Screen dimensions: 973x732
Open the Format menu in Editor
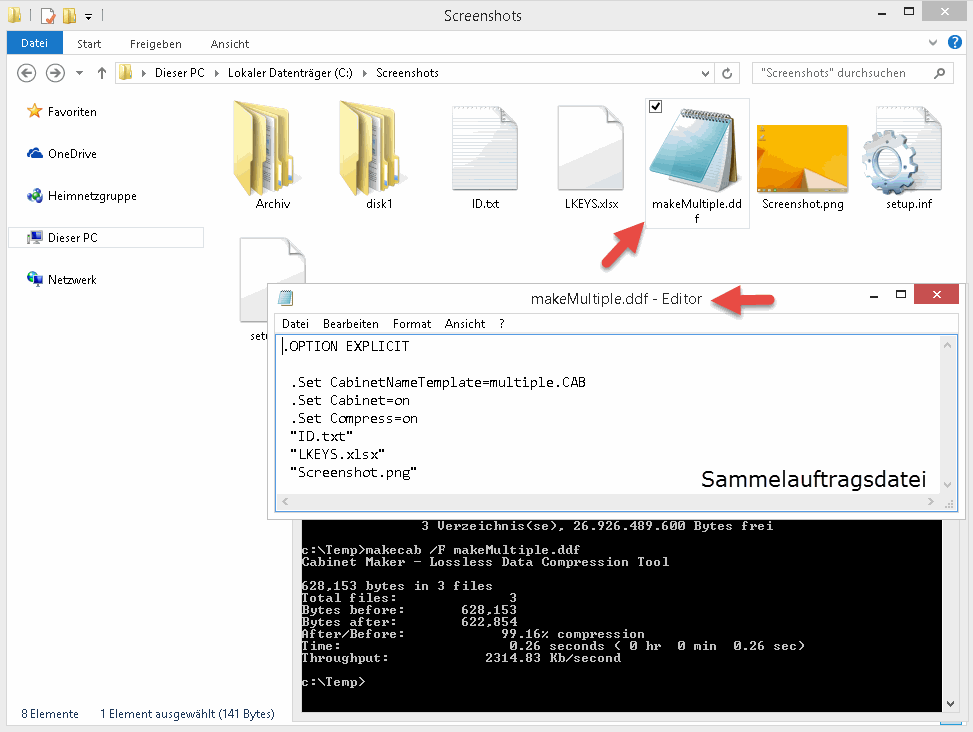pyautogui.click(x=412, y=324)
